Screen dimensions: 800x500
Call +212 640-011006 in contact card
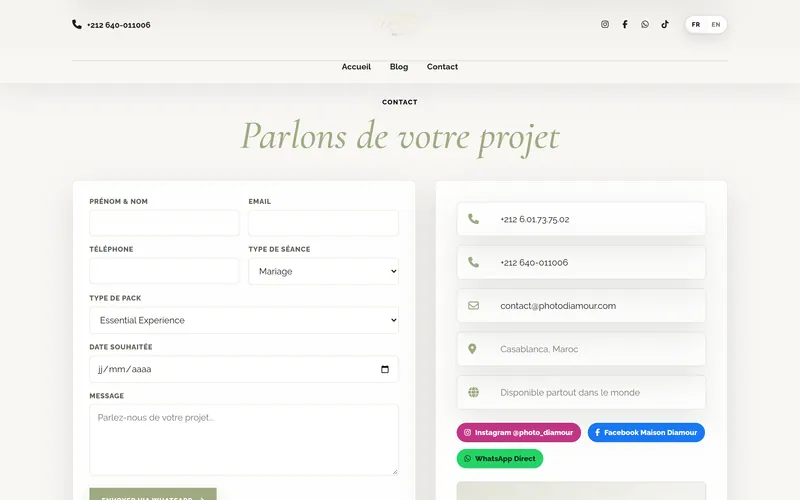(534, 263)
